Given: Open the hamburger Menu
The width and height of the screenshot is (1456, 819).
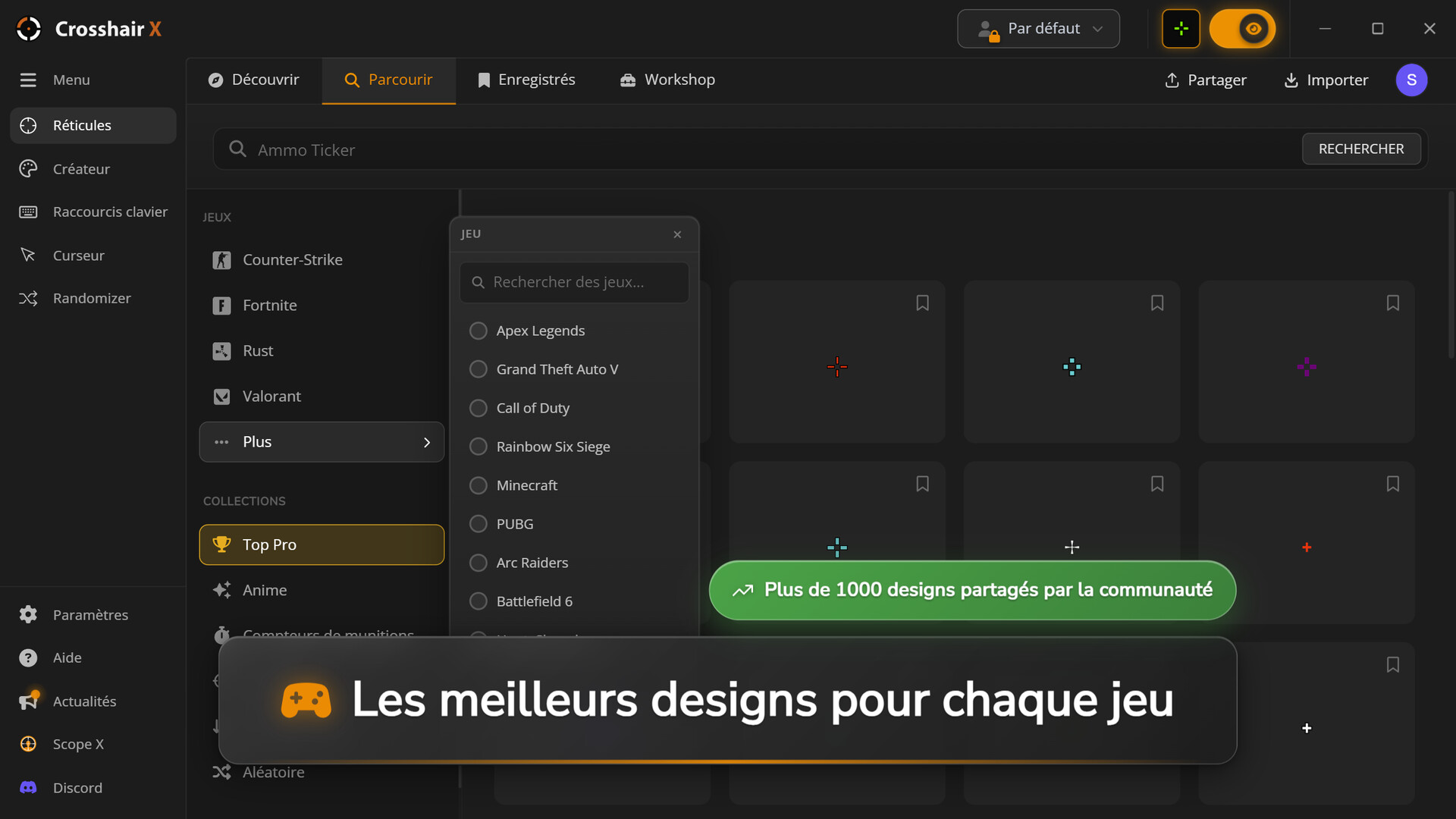Looking at the screenshot, I should [x=55, y=80].
